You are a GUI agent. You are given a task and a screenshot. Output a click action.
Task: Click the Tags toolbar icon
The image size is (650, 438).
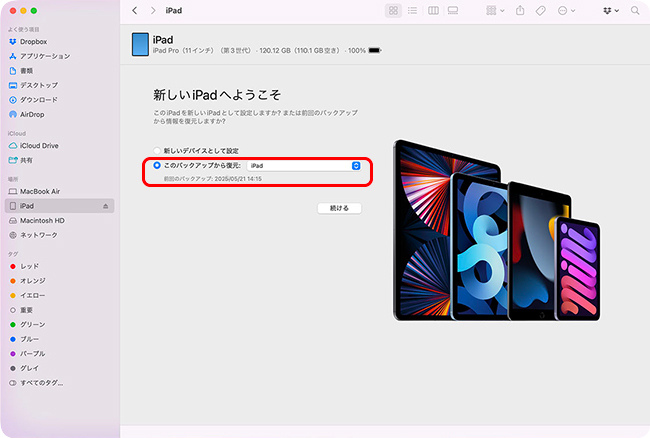[541, 11]
